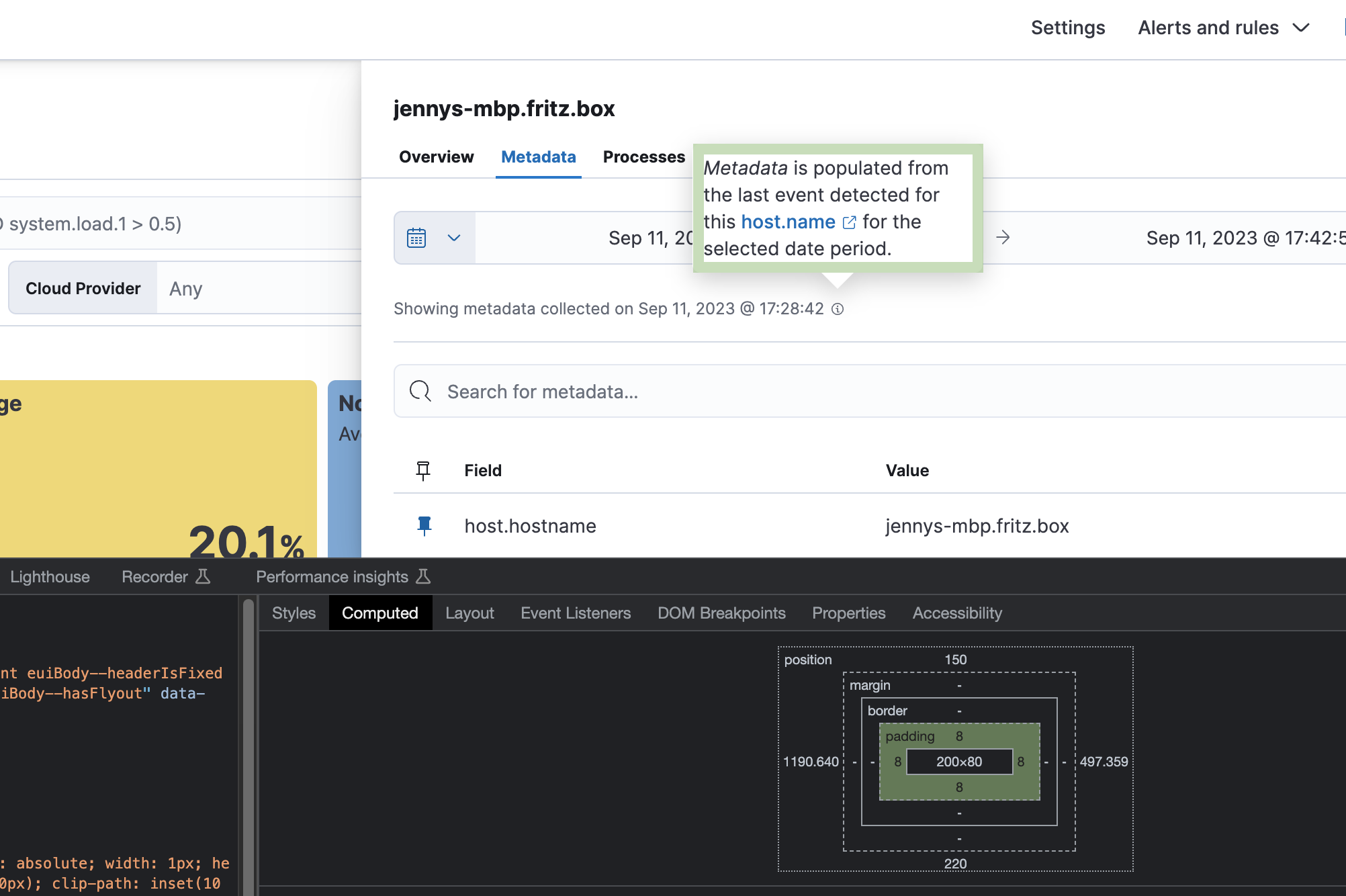Click the padding label in box model
1346x896 pixels.
909,736
